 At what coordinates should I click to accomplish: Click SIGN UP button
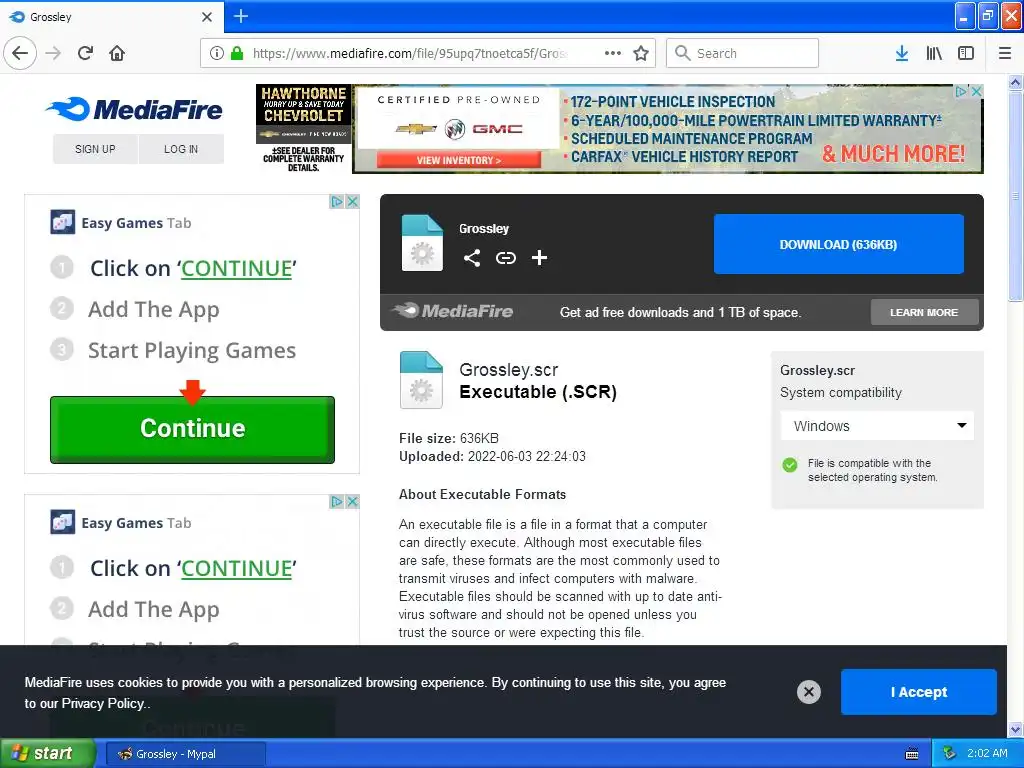[x=95, y=149]
